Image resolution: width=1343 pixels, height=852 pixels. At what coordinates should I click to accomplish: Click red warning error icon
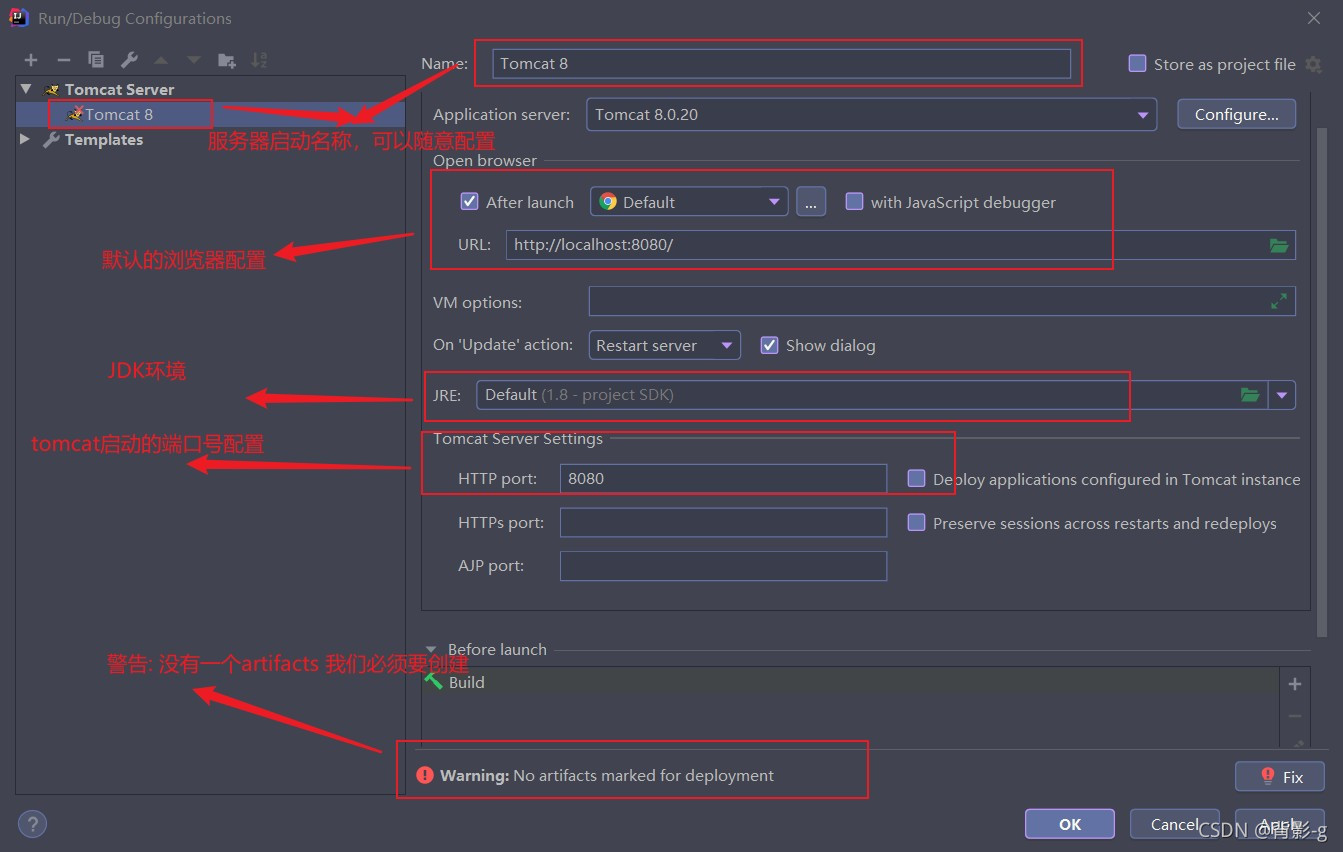coord(425,775)
